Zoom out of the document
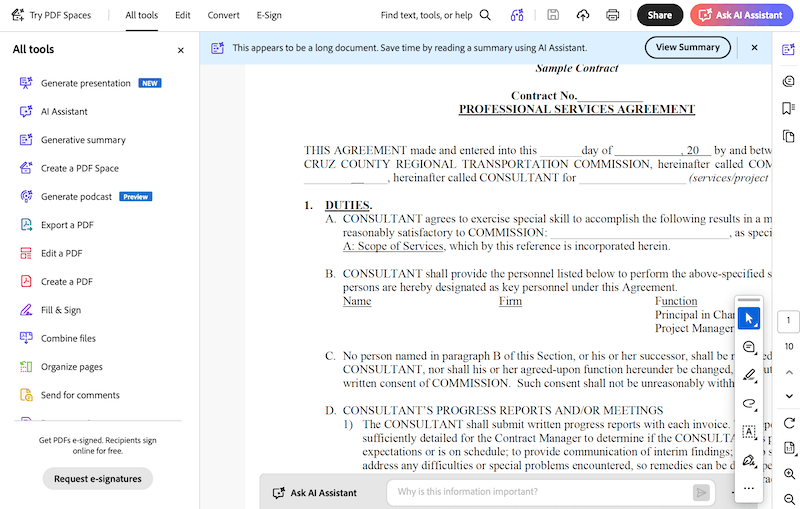Image resolution: width=800 pixels, height=509 pixels. (789, 499)
